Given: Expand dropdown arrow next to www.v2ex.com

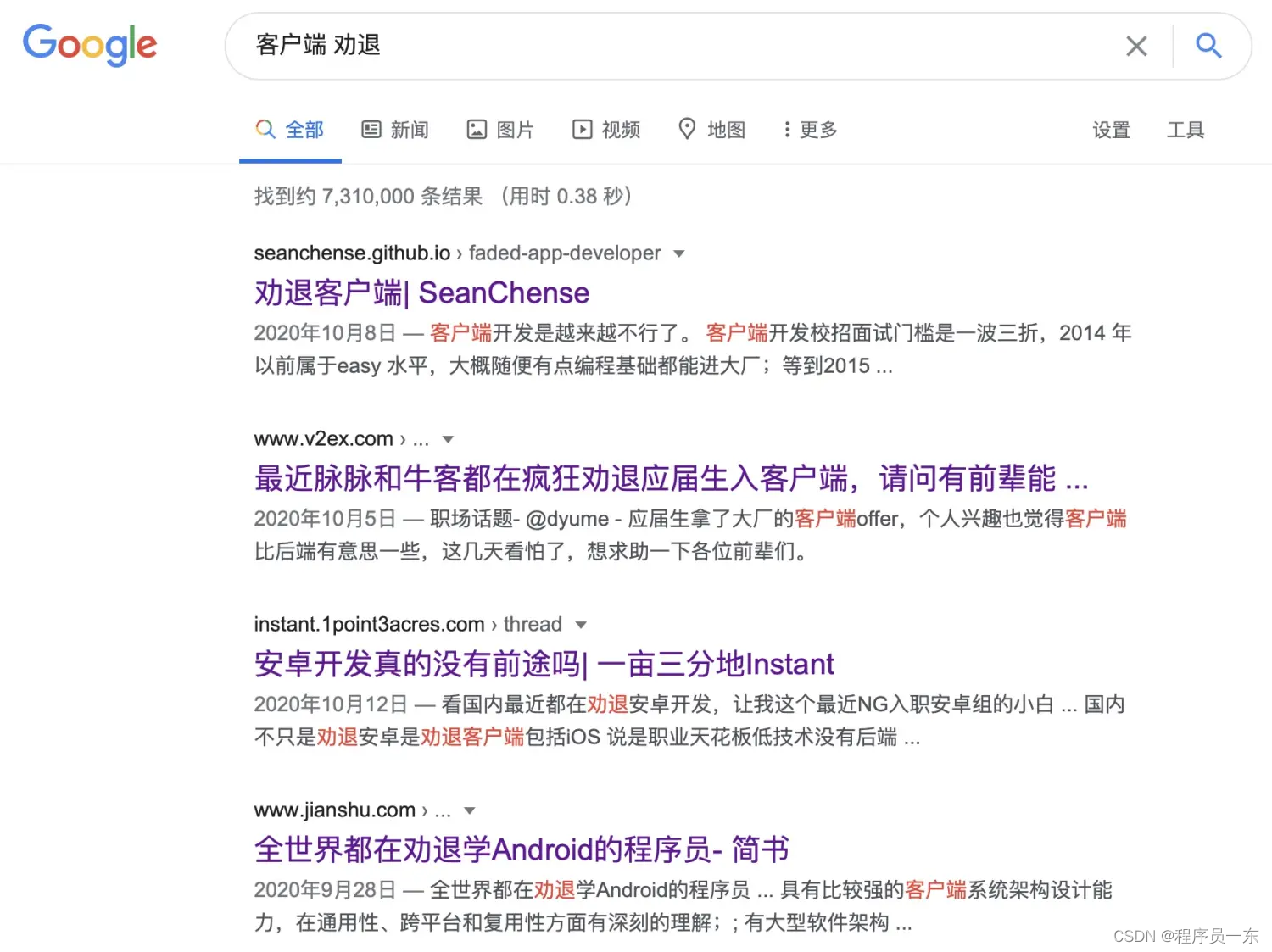Looking at the screenshot, I should pyautogui.click(x=448, y=439).
